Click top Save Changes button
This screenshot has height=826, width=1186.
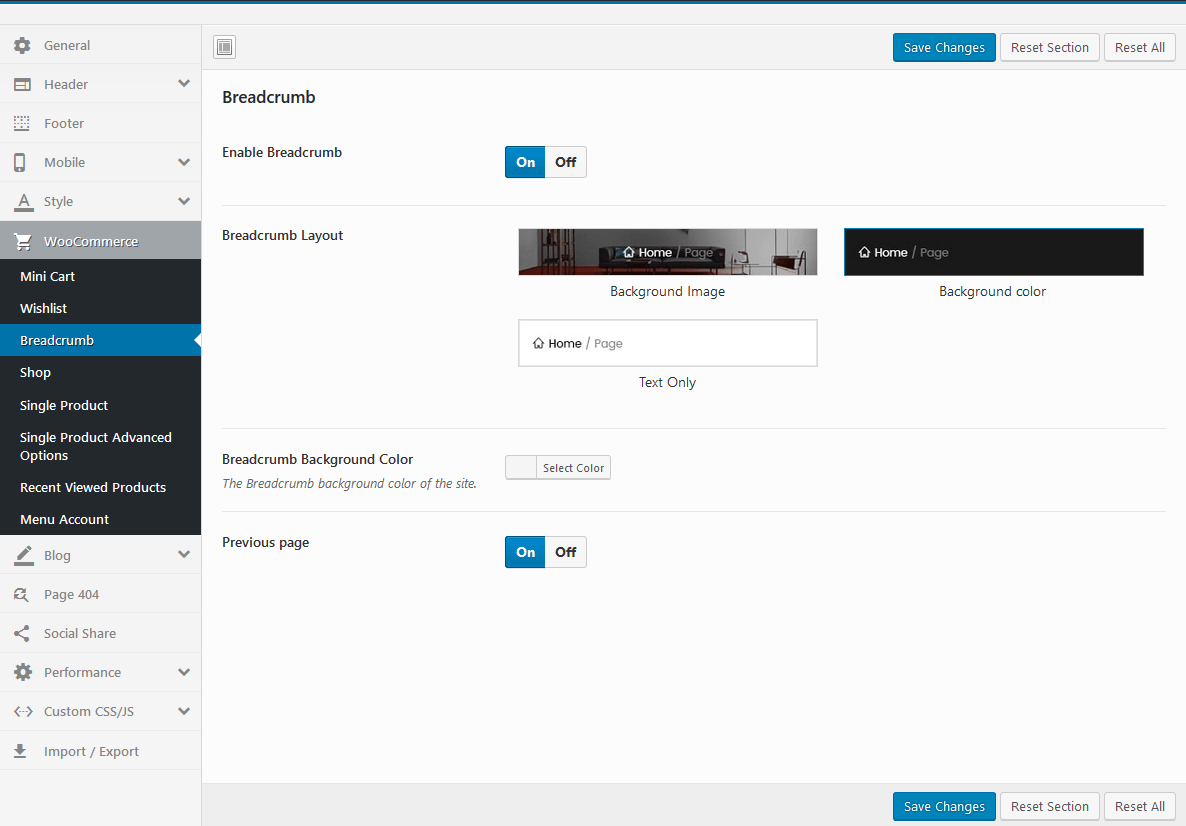click(x=944, y=48)
